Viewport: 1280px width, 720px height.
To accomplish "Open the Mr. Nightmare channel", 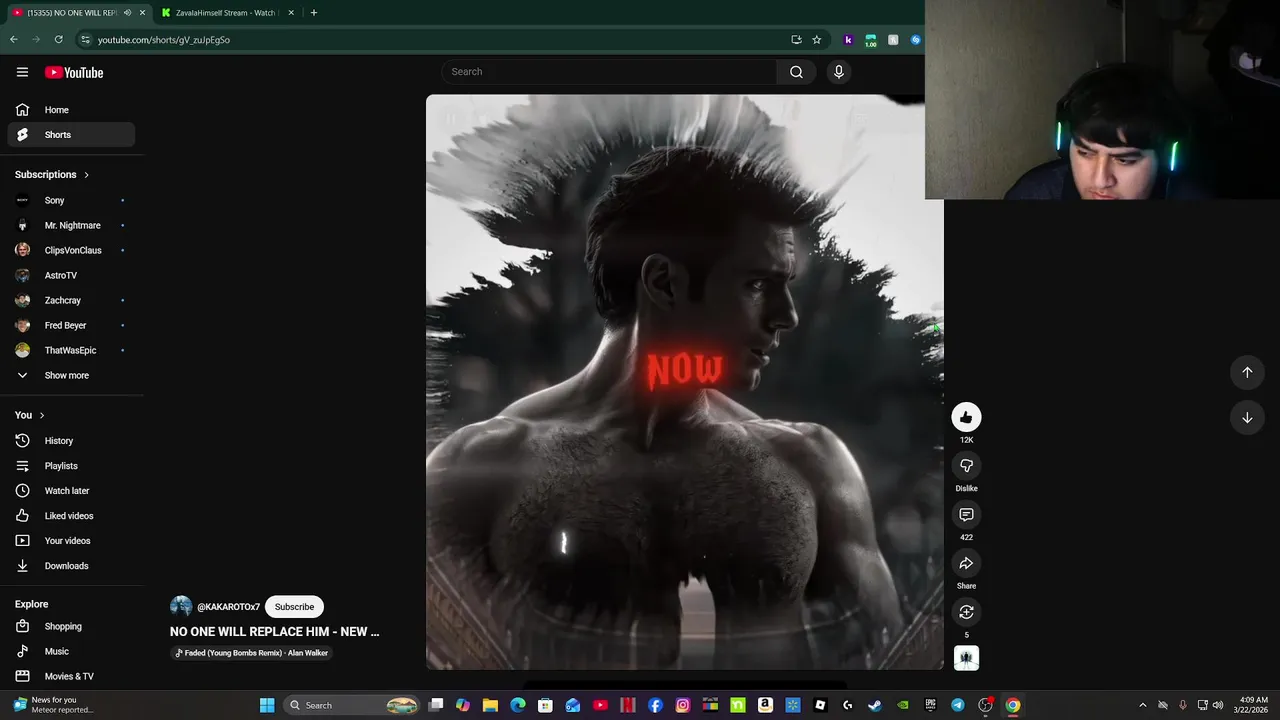I will [71, 225].
